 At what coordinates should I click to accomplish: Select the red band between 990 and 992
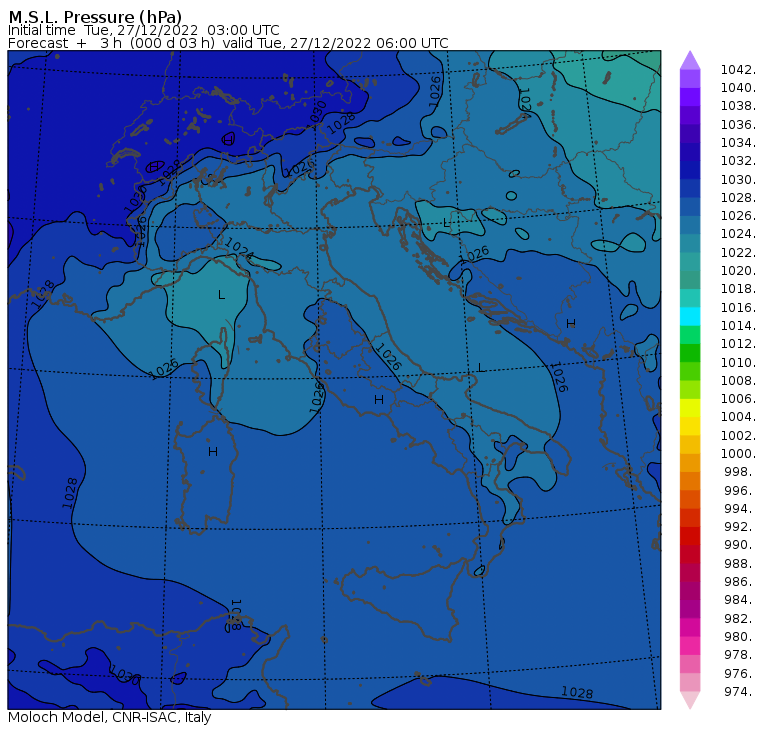(690, 536)
